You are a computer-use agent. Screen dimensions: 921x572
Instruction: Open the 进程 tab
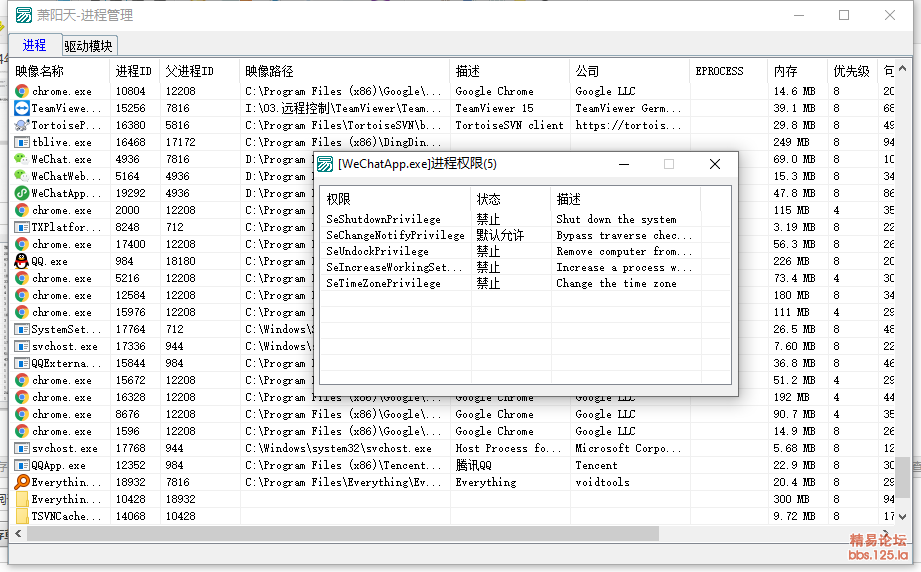tap(34, 46)
